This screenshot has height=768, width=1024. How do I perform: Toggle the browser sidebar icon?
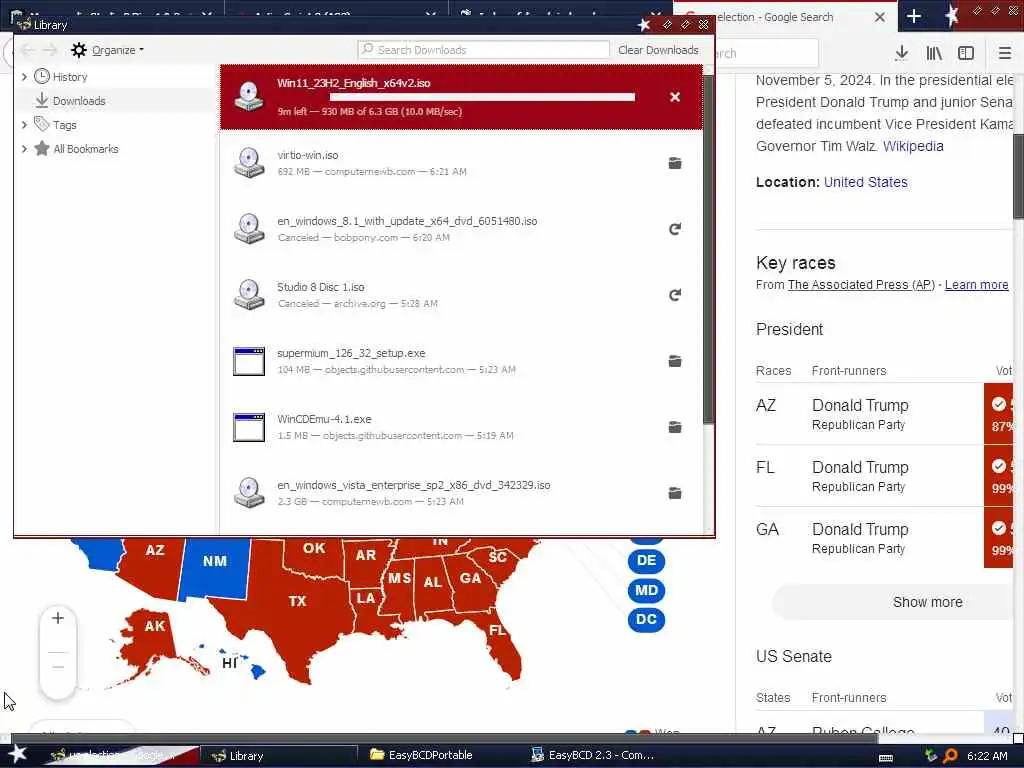tap(966, 53)
